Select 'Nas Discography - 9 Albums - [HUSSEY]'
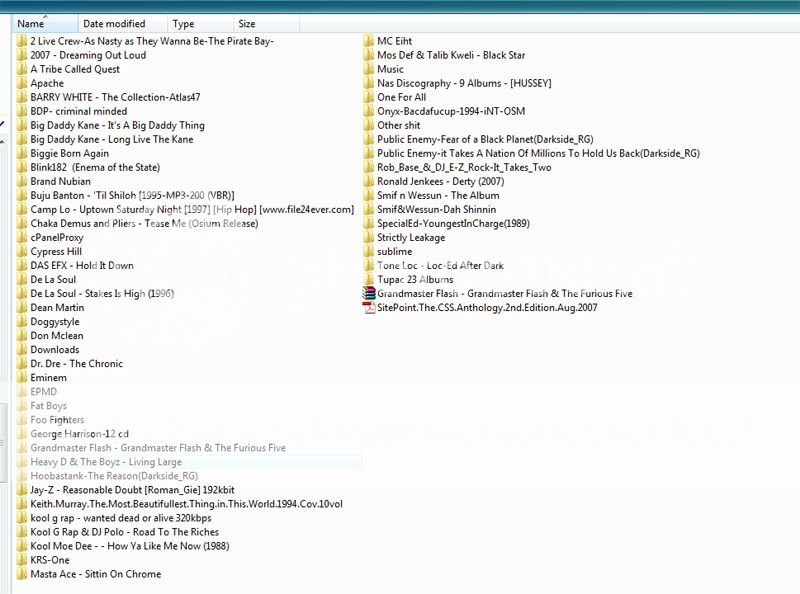The width and height of the screenshot is (800, 594). (x=464, y=83)
